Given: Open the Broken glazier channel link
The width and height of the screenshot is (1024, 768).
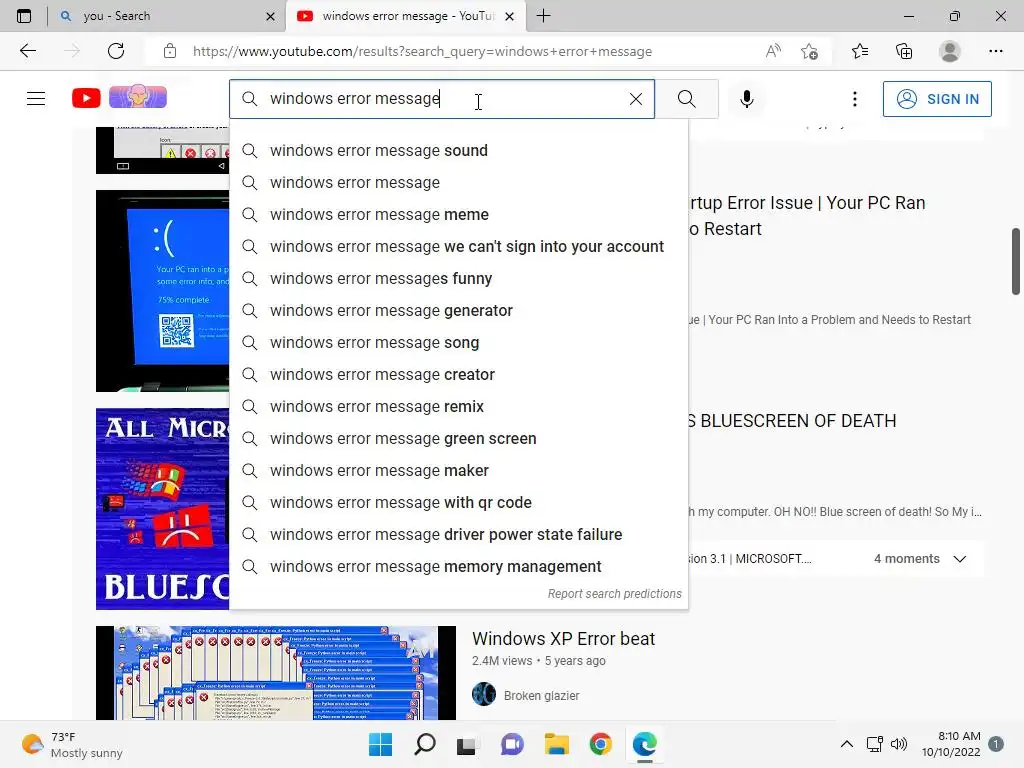Looking at the screenshot, I should pos(541,696).
